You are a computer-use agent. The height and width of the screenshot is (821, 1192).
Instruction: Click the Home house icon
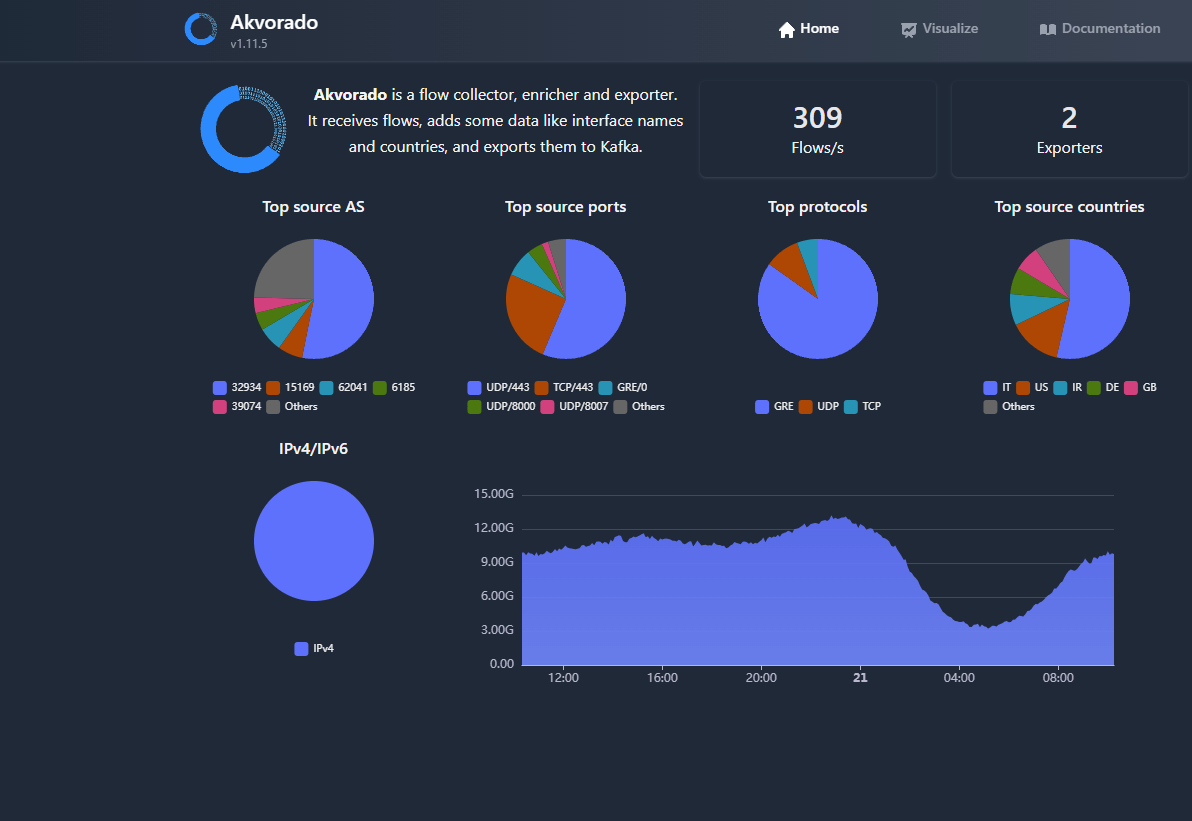pyautogui.click(x=787, y=29)
